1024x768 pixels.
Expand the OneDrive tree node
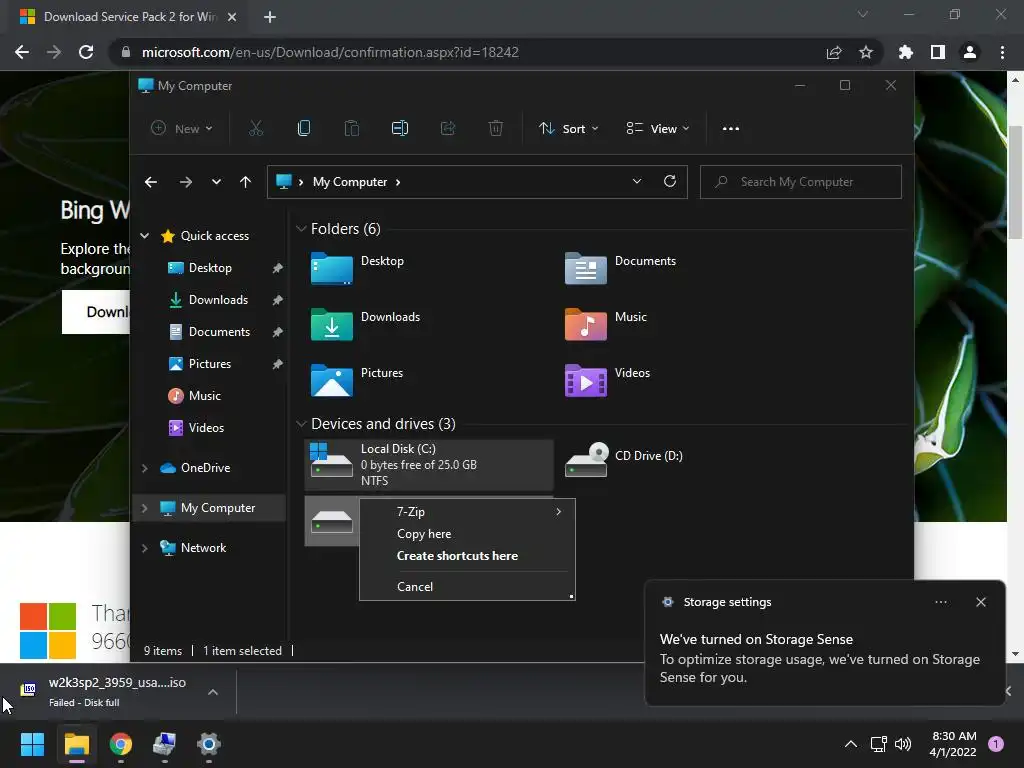[x=145, y=468]
